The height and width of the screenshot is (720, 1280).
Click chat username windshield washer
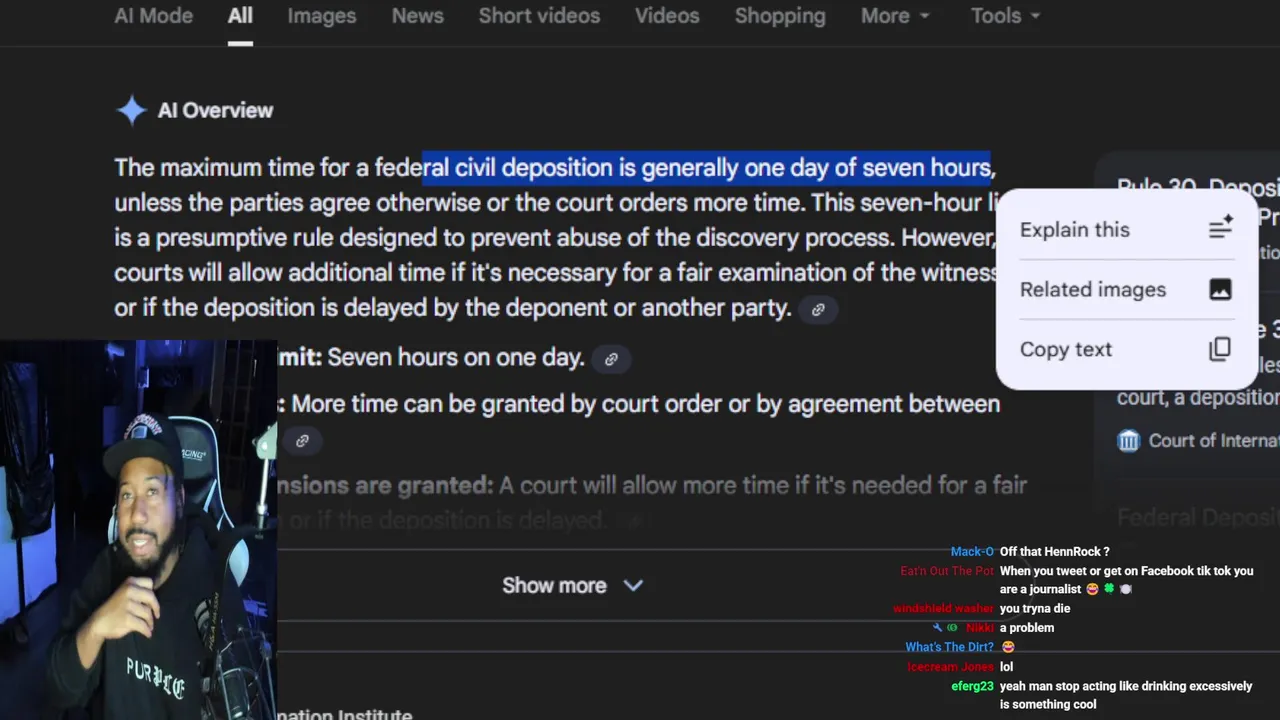pos(943,609)
